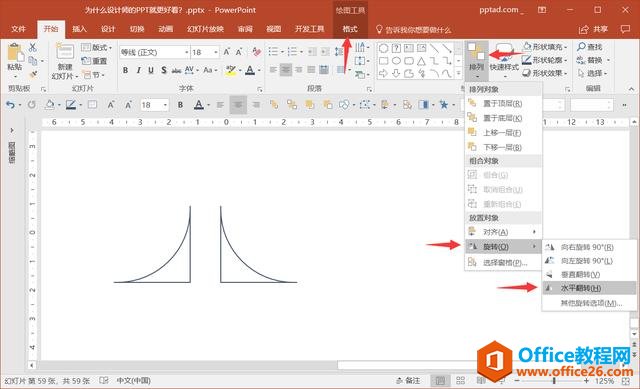Screen dimensions: 640x389
Task: Click Undo arrow in quick toolbar
Action: click(11, 105)
